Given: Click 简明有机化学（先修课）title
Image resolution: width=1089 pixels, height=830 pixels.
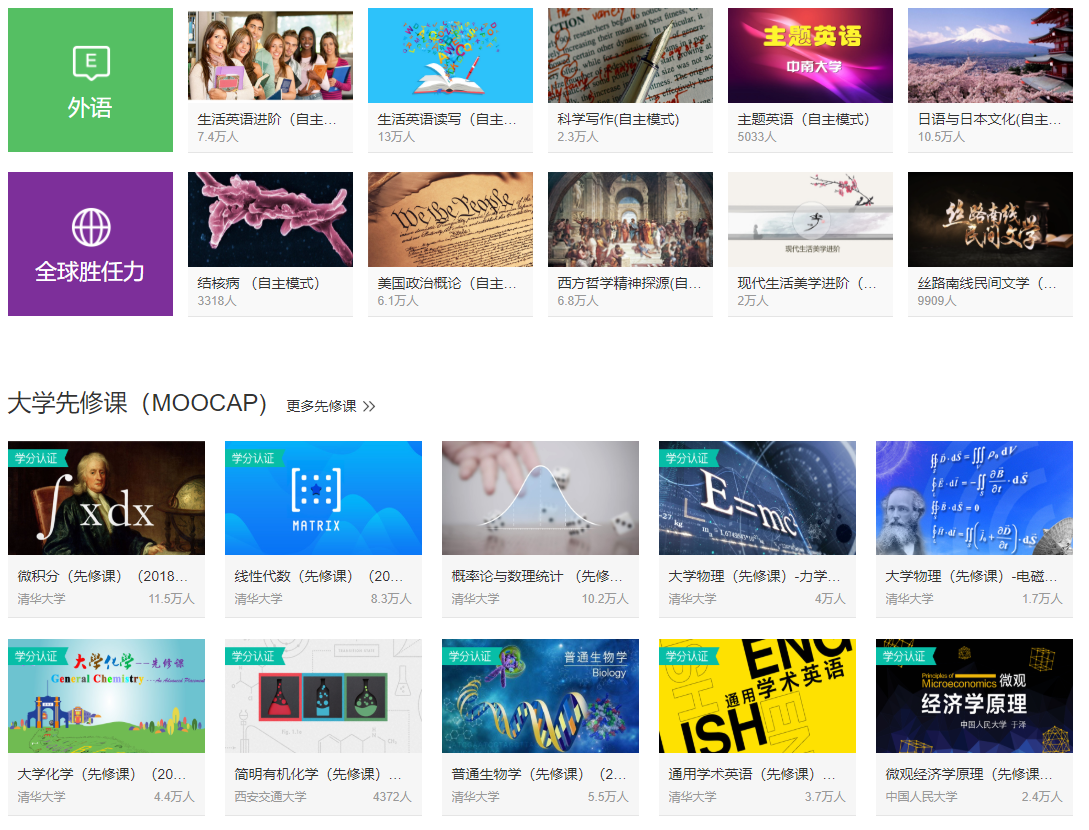Looking at the screenshot, I should click(317, 774).
